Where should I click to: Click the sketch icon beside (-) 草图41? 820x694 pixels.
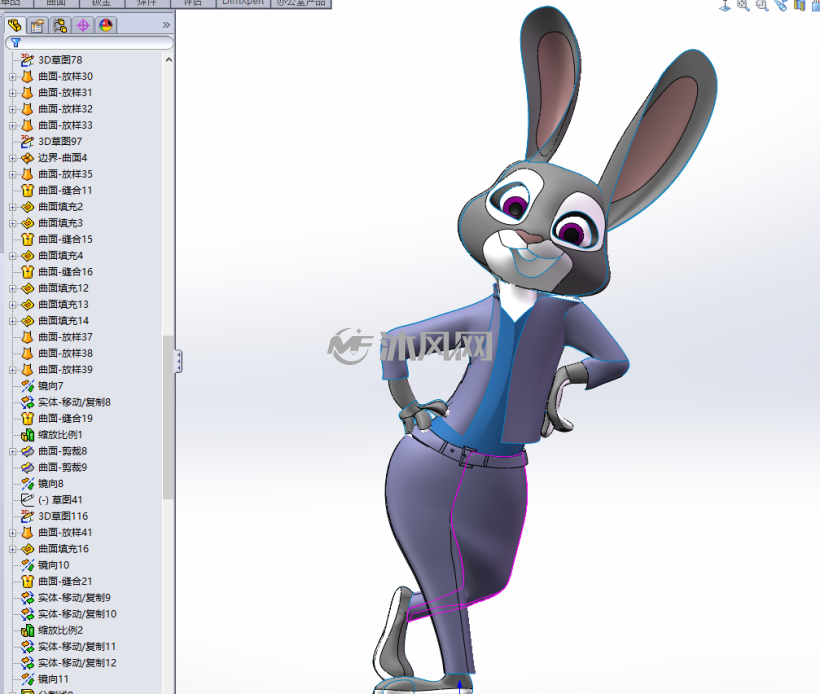[x=27, y=500]
